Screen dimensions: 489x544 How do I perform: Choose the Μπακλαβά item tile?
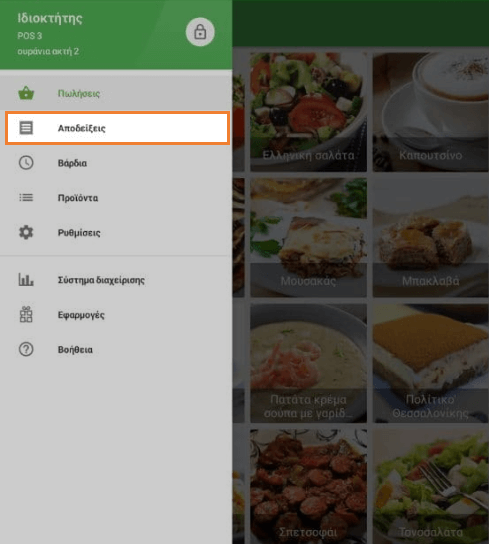point(431,238)
